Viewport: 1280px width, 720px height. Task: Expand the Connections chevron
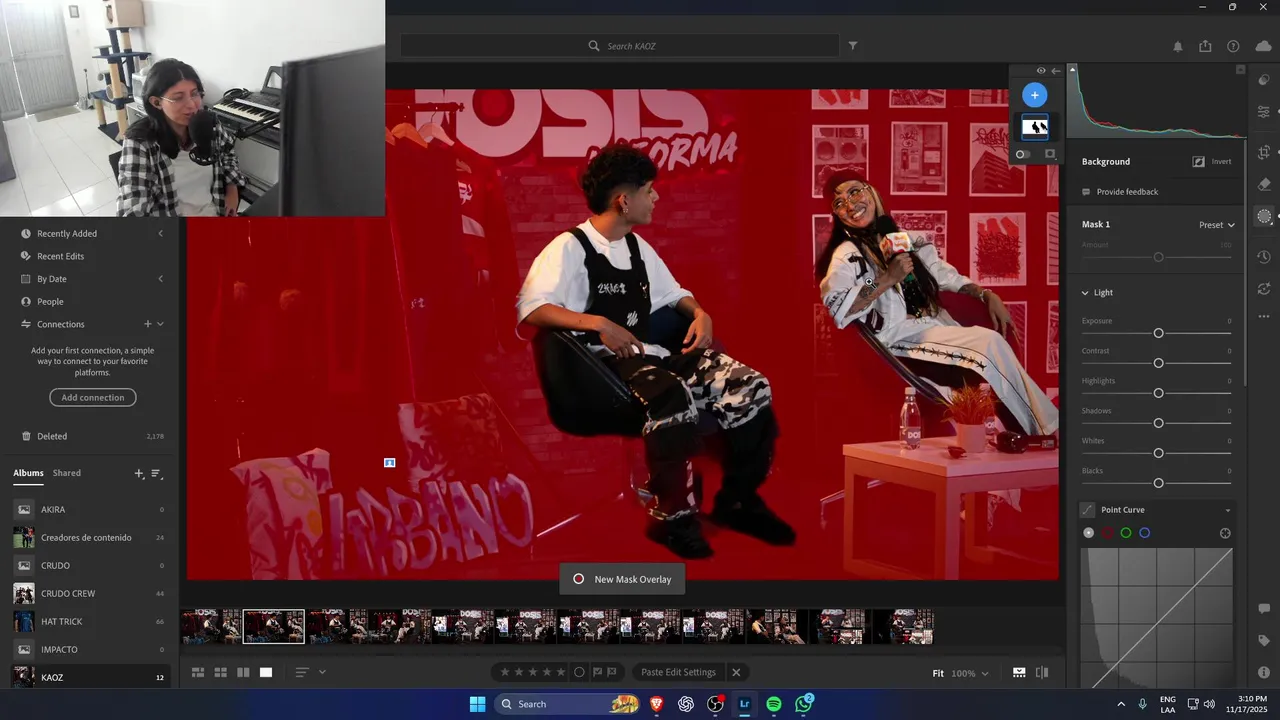coord(160,324)
